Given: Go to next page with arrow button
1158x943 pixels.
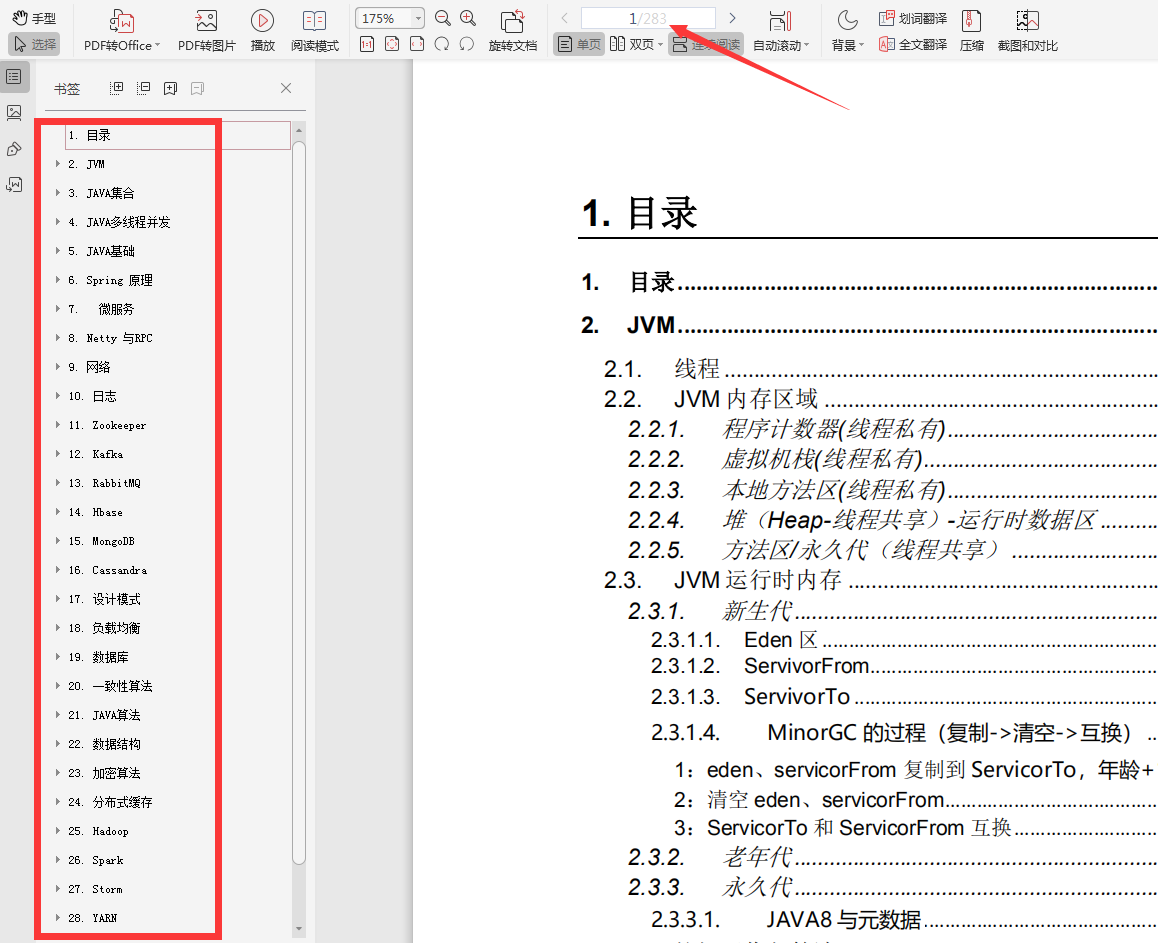Looking at the screenshot, I should 733,17.
